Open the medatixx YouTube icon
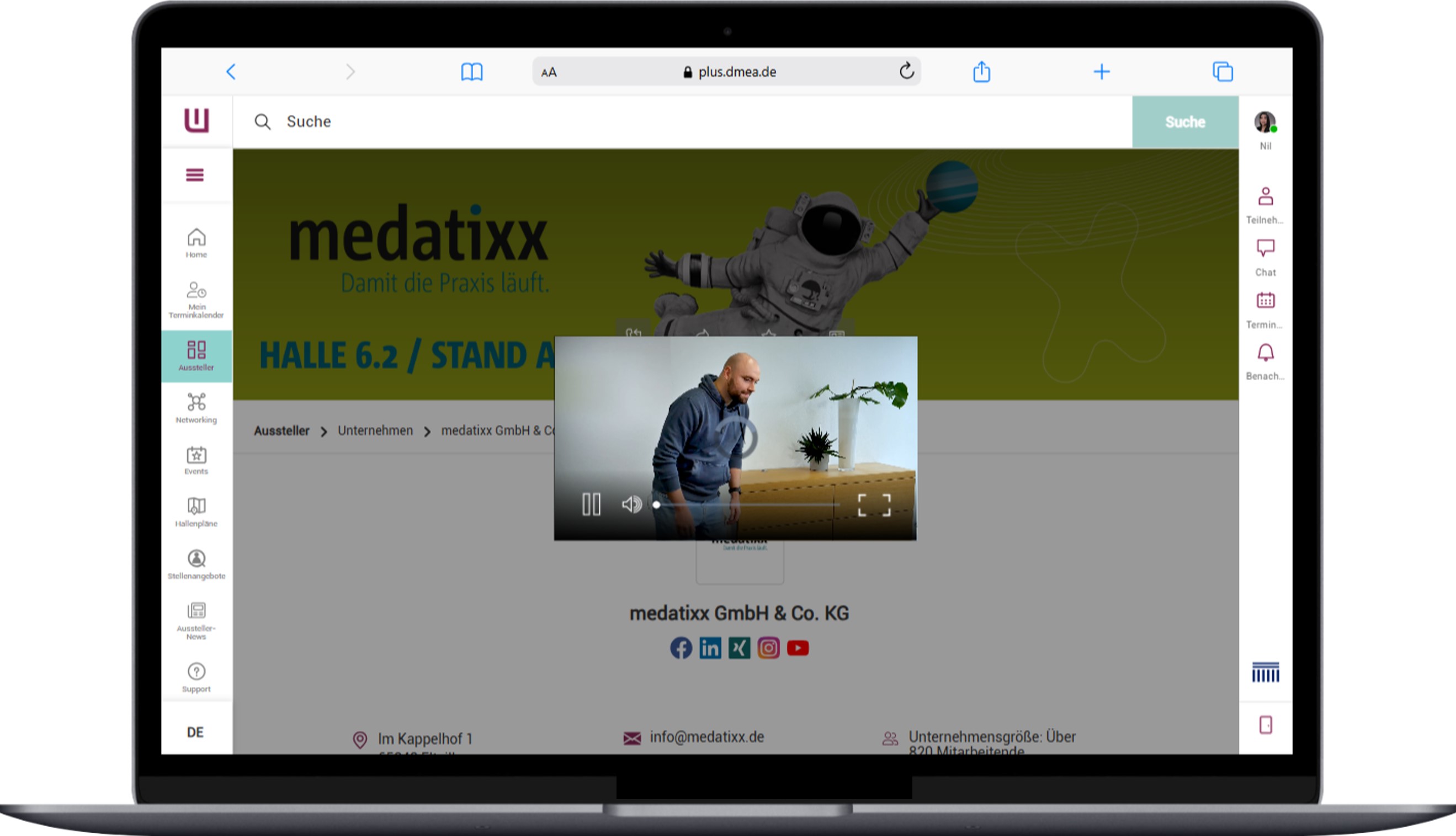This screenshot has width=1456, height=836. 798,648
